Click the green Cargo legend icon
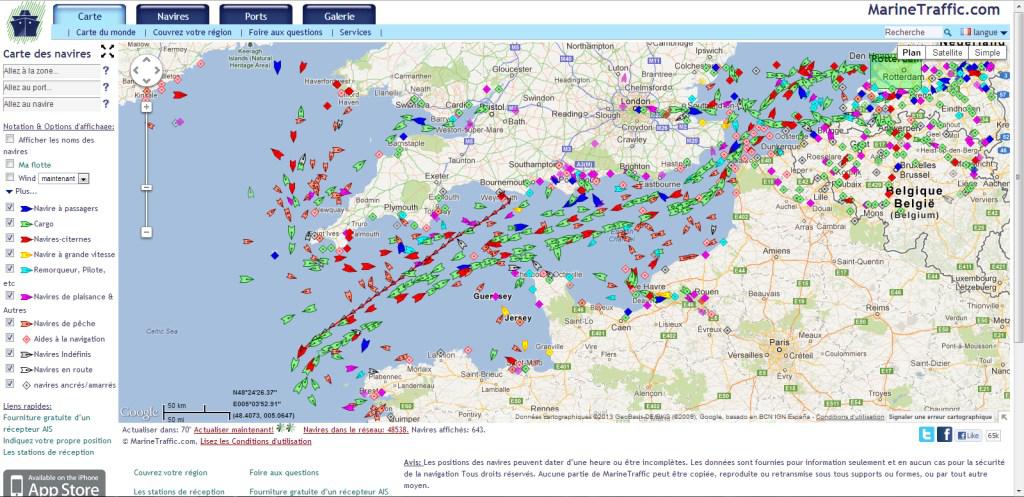 point(26,224)
